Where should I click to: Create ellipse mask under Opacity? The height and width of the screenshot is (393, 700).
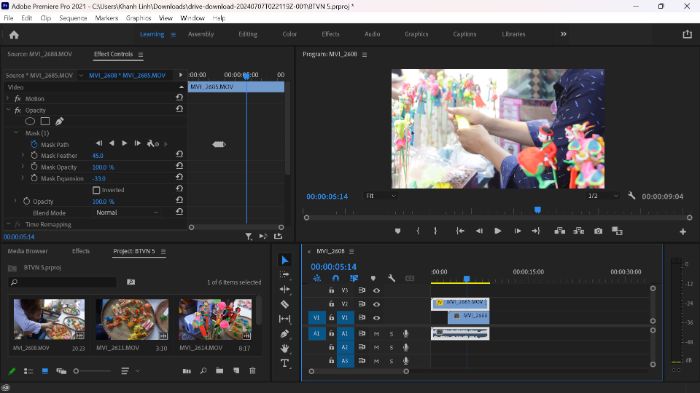(30, 121)
